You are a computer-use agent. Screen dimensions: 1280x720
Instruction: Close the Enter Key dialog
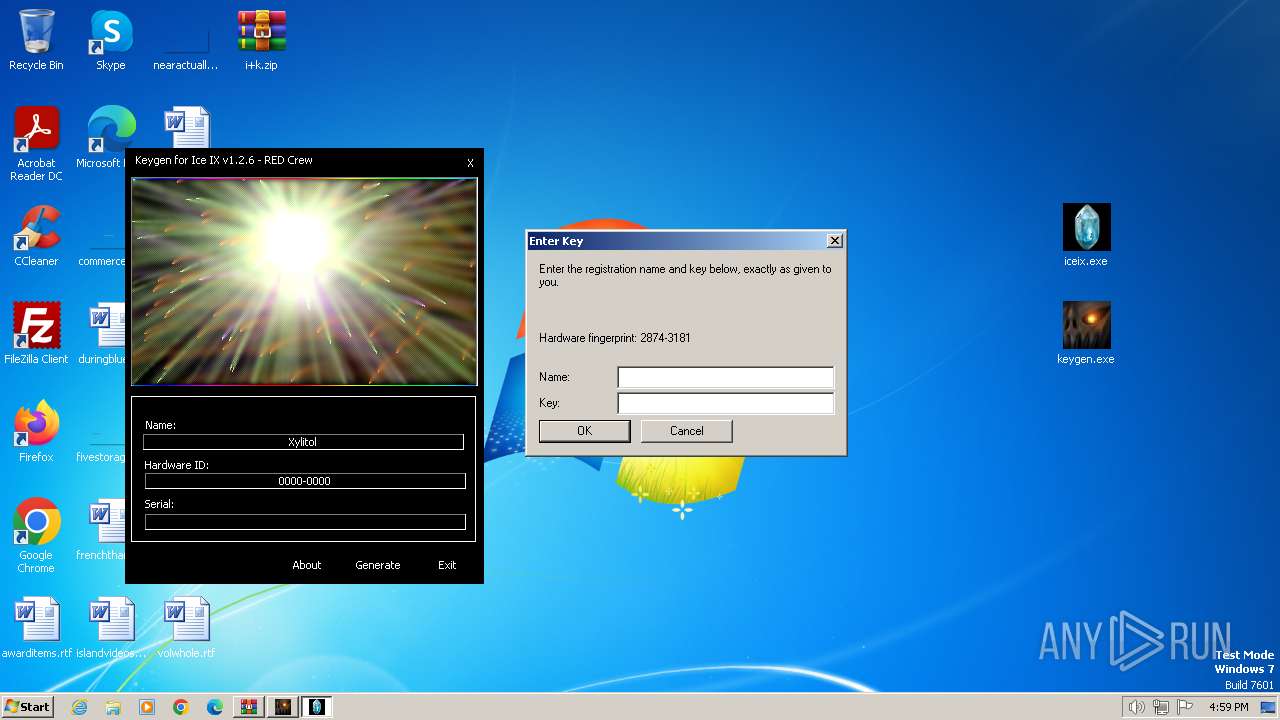[835, 240]
